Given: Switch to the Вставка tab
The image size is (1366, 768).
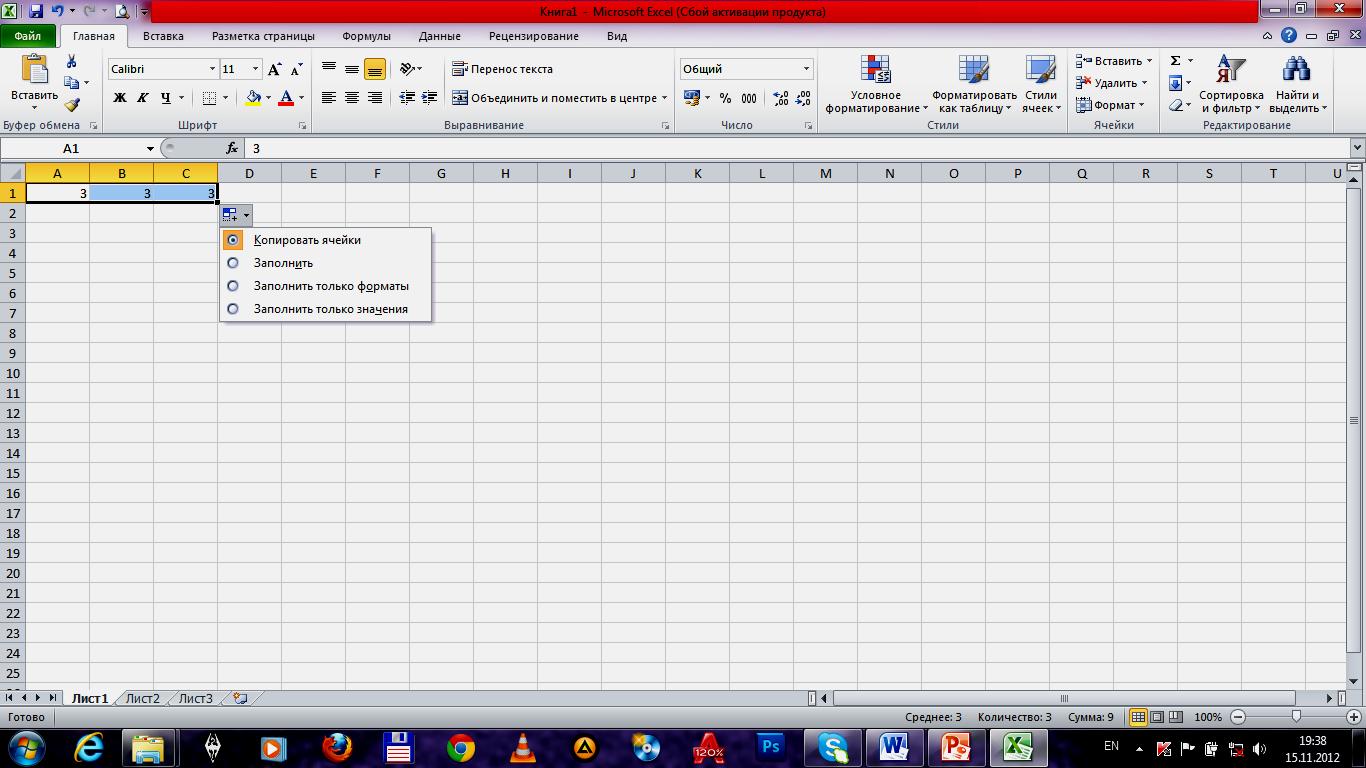Looking at the screenshot, I should click(x=163, y=36).
